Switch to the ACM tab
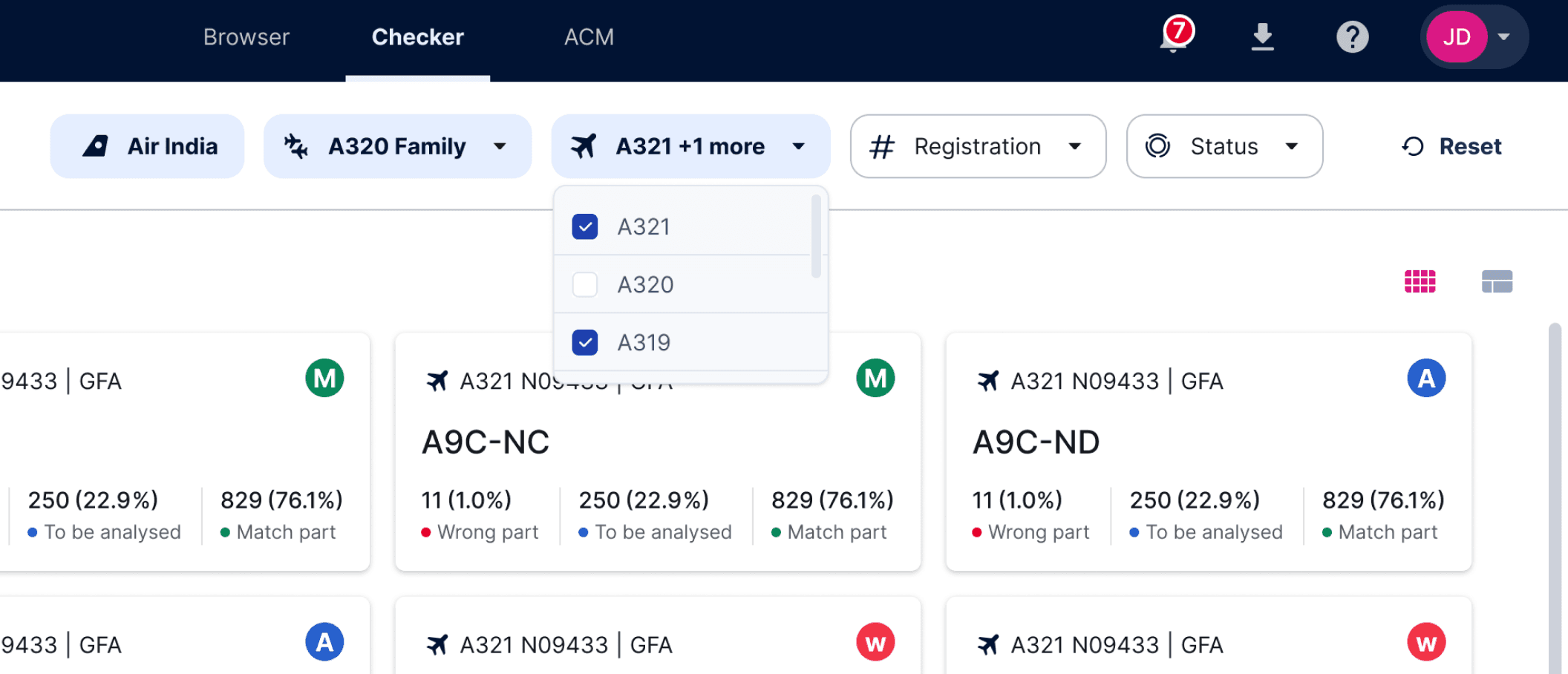 coord(589,37)
